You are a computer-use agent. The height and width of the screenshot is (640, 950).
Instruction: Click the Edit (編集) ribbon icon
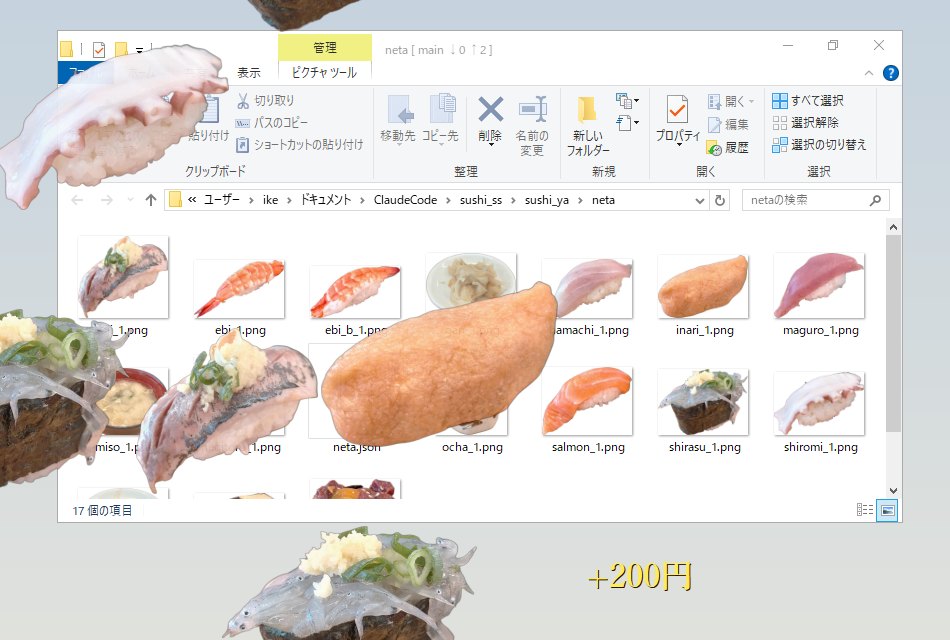(715, 124)
